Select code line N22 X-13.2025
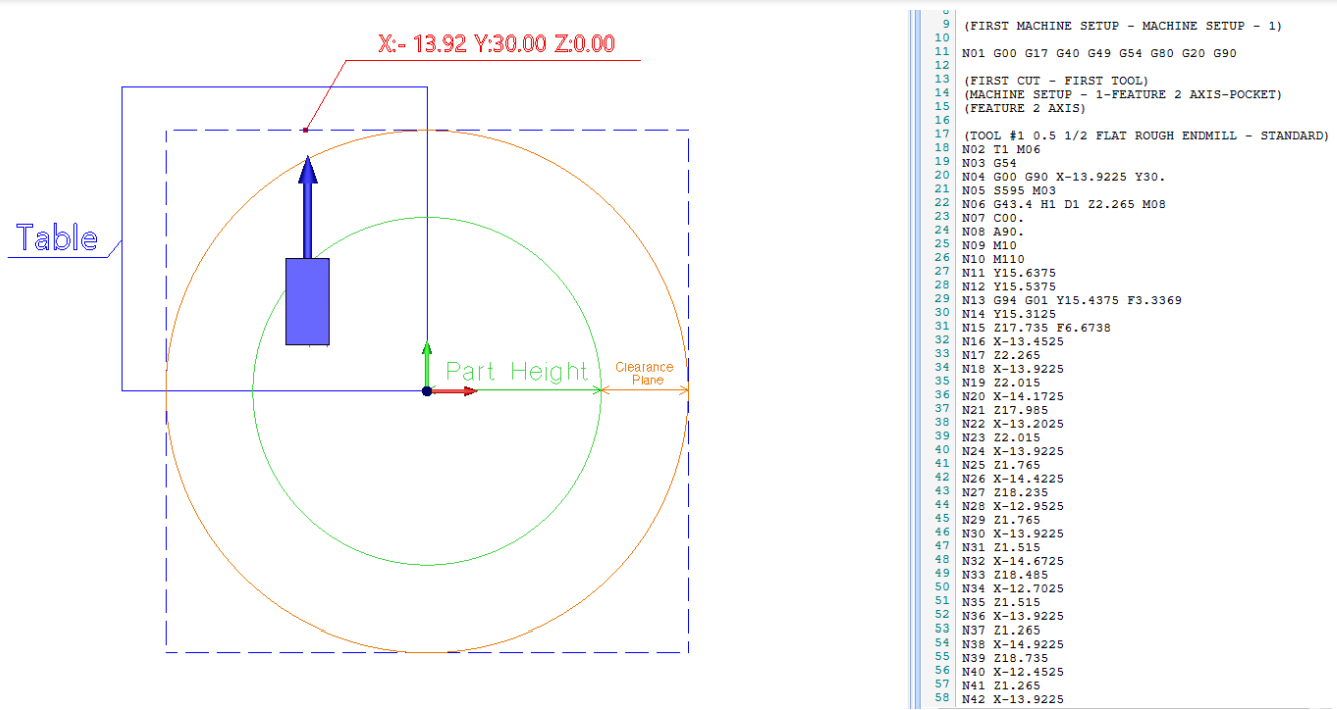Image resolution: width=1337 pixels, height=710 pixels. [x=1013, y=424]
